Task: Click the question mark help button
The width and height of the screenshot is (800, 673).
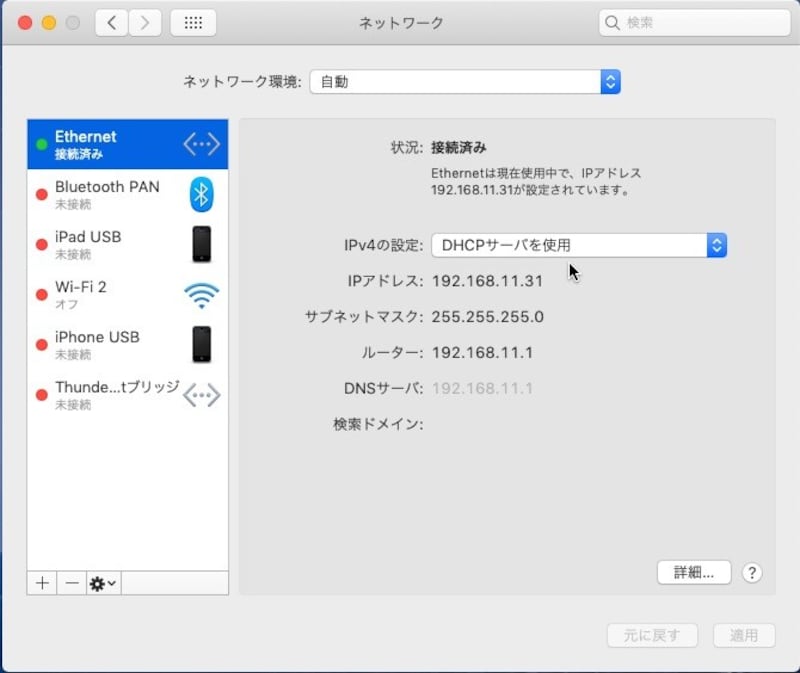Action: pyautogui.click(x=752, y=572)
